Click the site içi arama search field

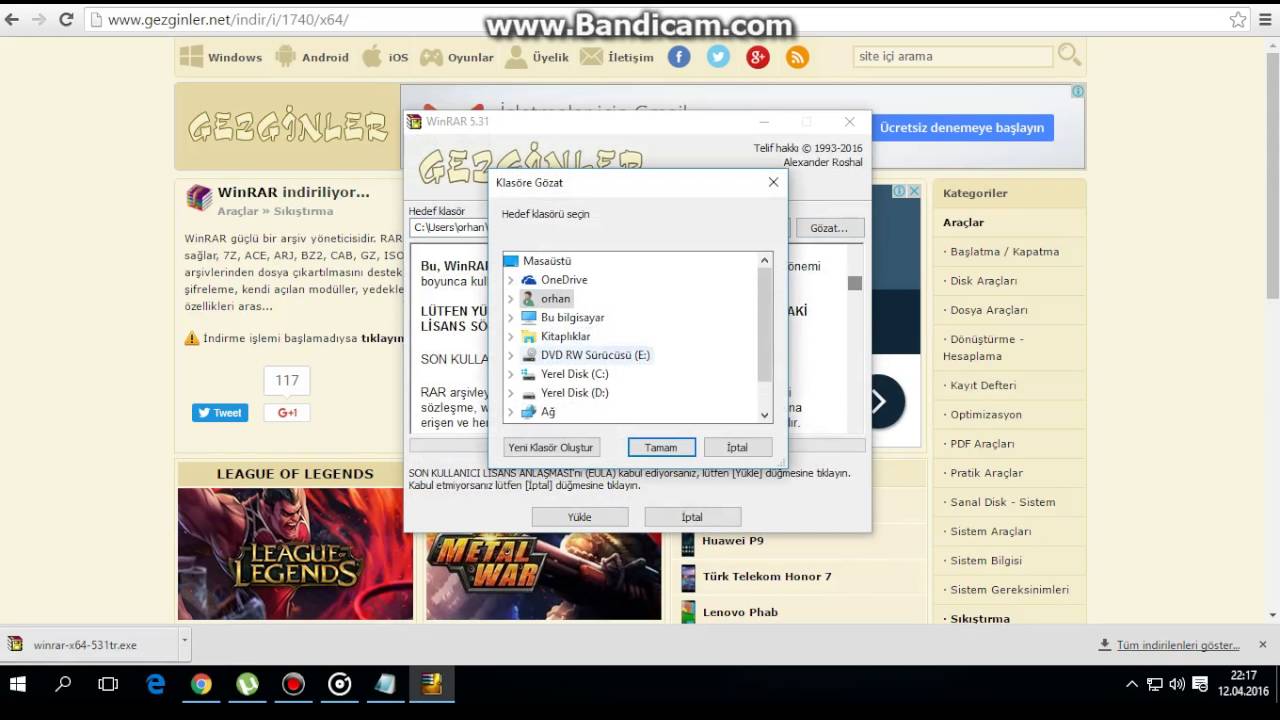click(x=953, y=56)
